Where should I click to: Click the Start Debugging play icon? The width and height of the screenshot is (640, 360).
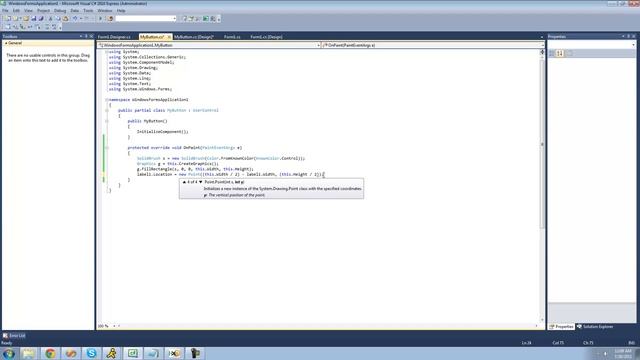(x=100, y=18)
